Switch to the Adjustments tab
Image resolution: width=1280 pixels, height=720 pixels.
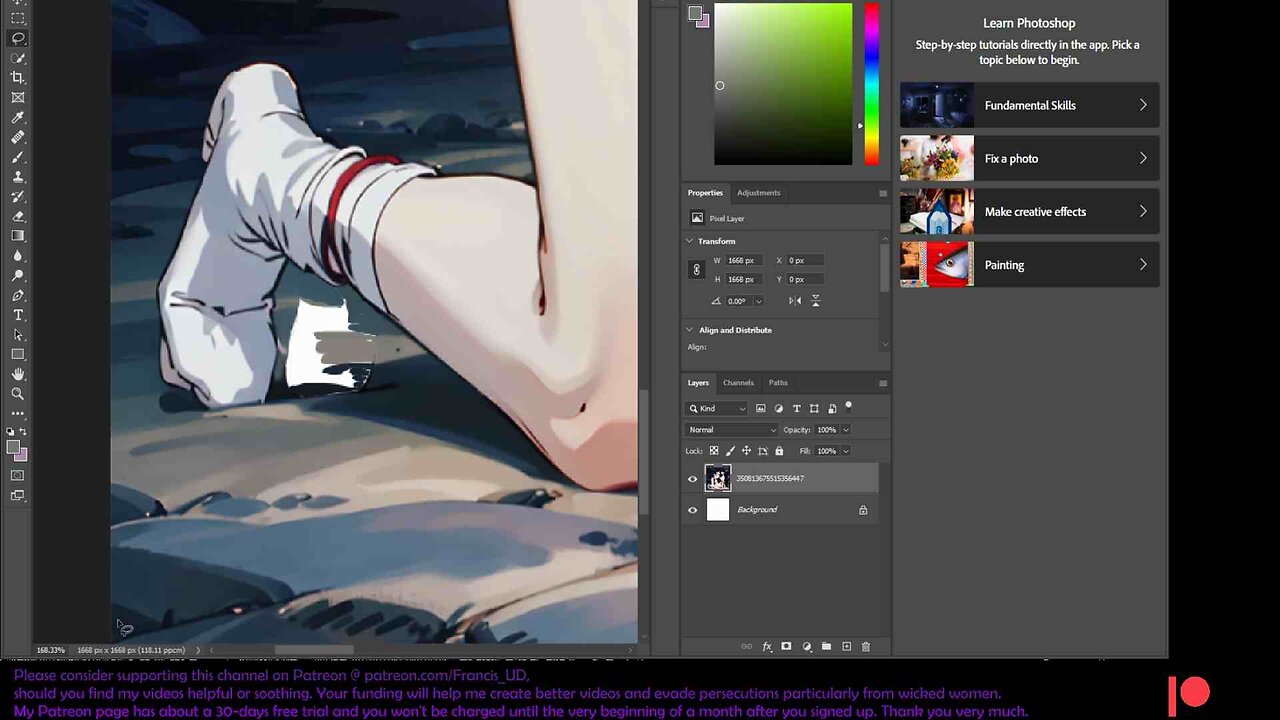(758, 193)
